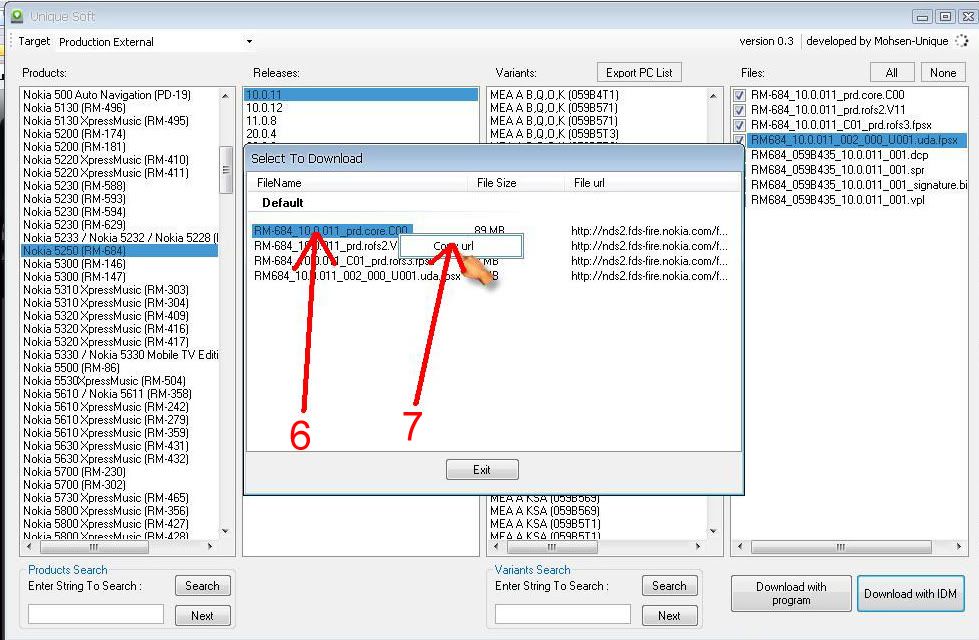The image size is (979, 640).
Task: Sort by the FileName column header
Action: 358,183
